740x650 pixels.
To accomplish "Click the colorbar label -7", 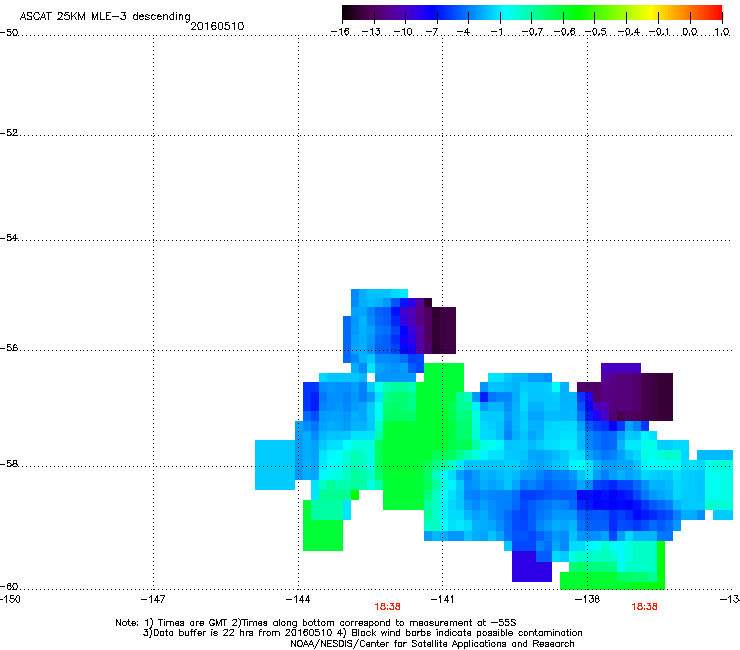I will point(431,32).
